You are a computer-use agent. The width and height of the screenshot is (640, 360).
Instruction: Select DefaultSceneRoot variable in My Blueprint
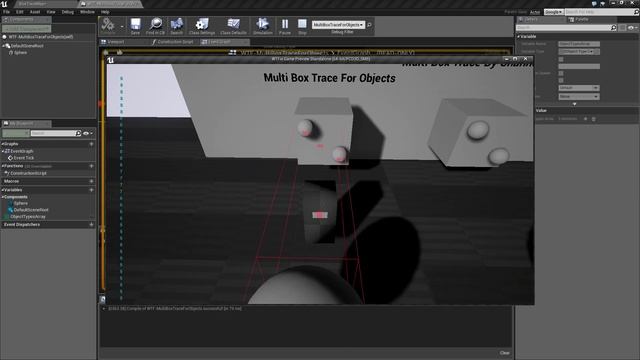[31, 210]
